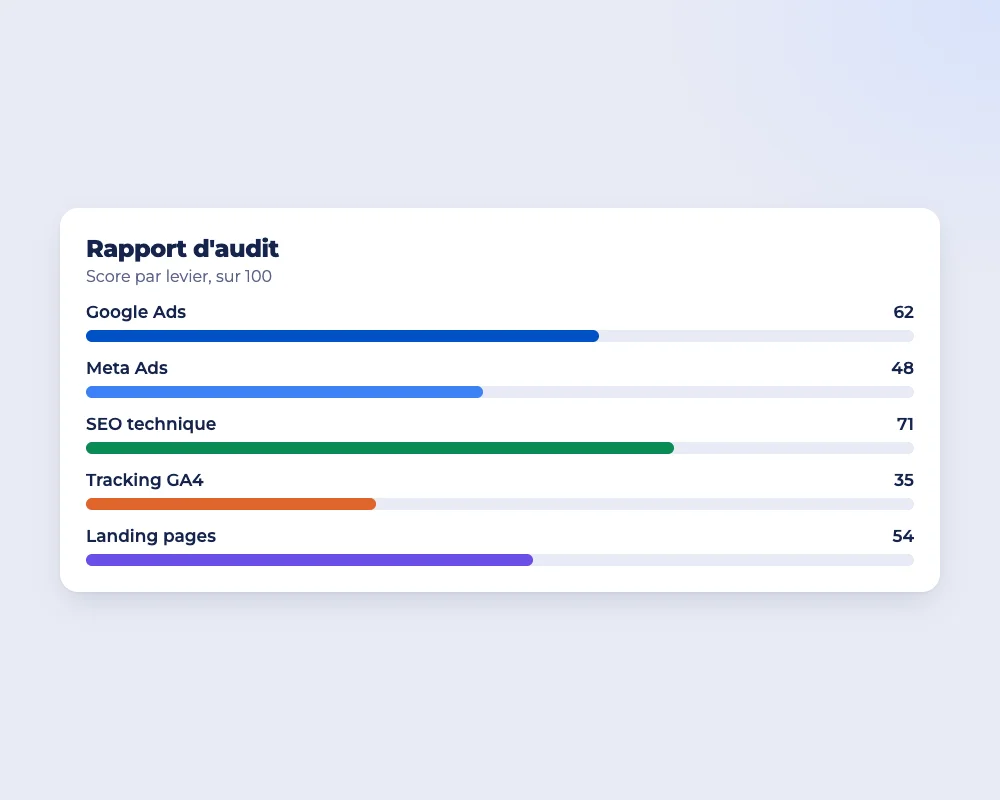Select the SEO technique label
The height and width of the screenshot is (800, 1000).
(x=151, y=424)
